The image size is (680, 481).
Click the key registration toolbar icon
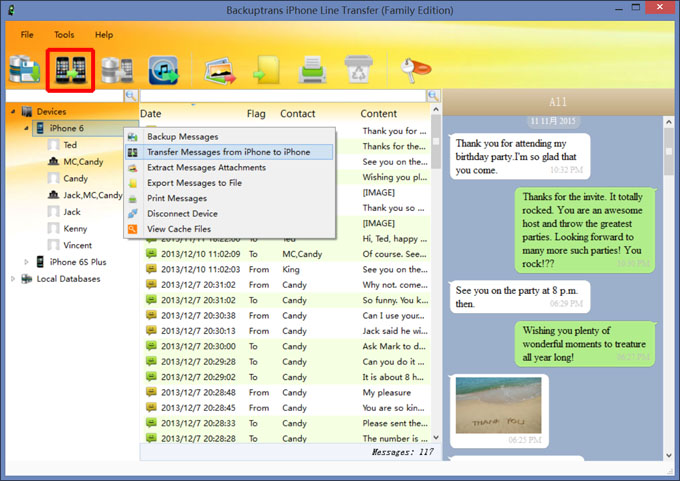tap(415, 70)
